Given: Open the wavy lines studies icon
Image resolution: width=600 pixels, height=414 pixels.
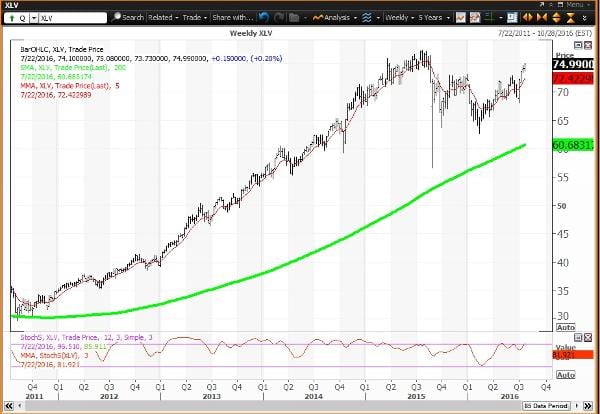Looking at the screenshot, I should click(367, 17).
